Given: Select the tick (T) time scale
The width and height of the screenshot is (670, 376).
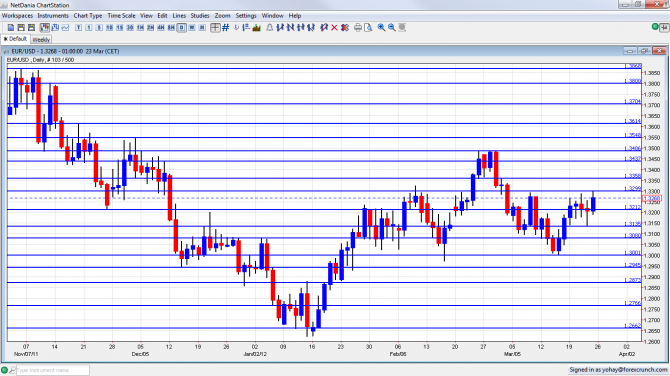Looking at the screenshot, I should coord(78,27).
